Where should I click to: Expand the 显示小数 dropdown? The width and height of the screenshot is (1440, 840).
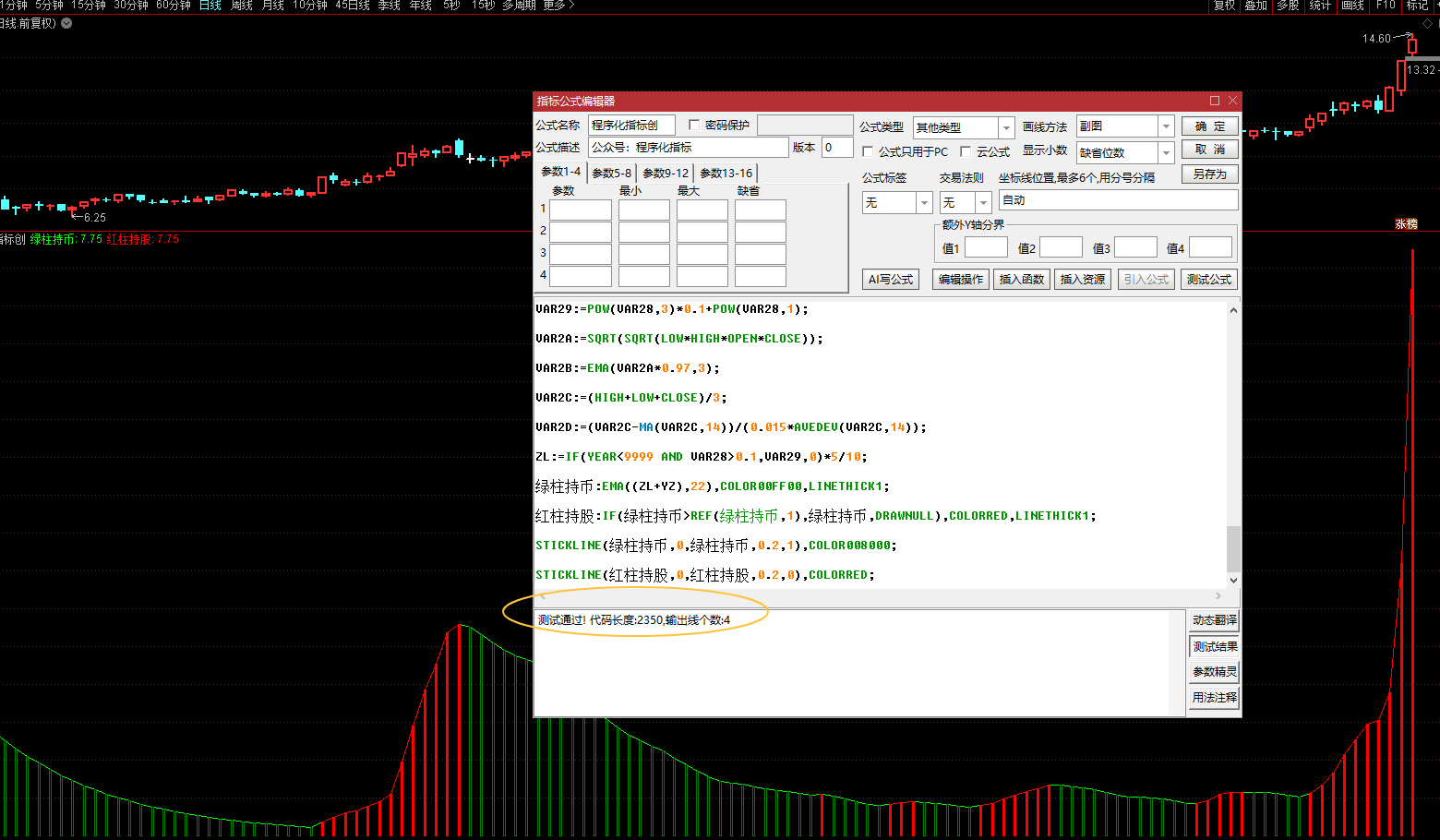pos(1166,153)
